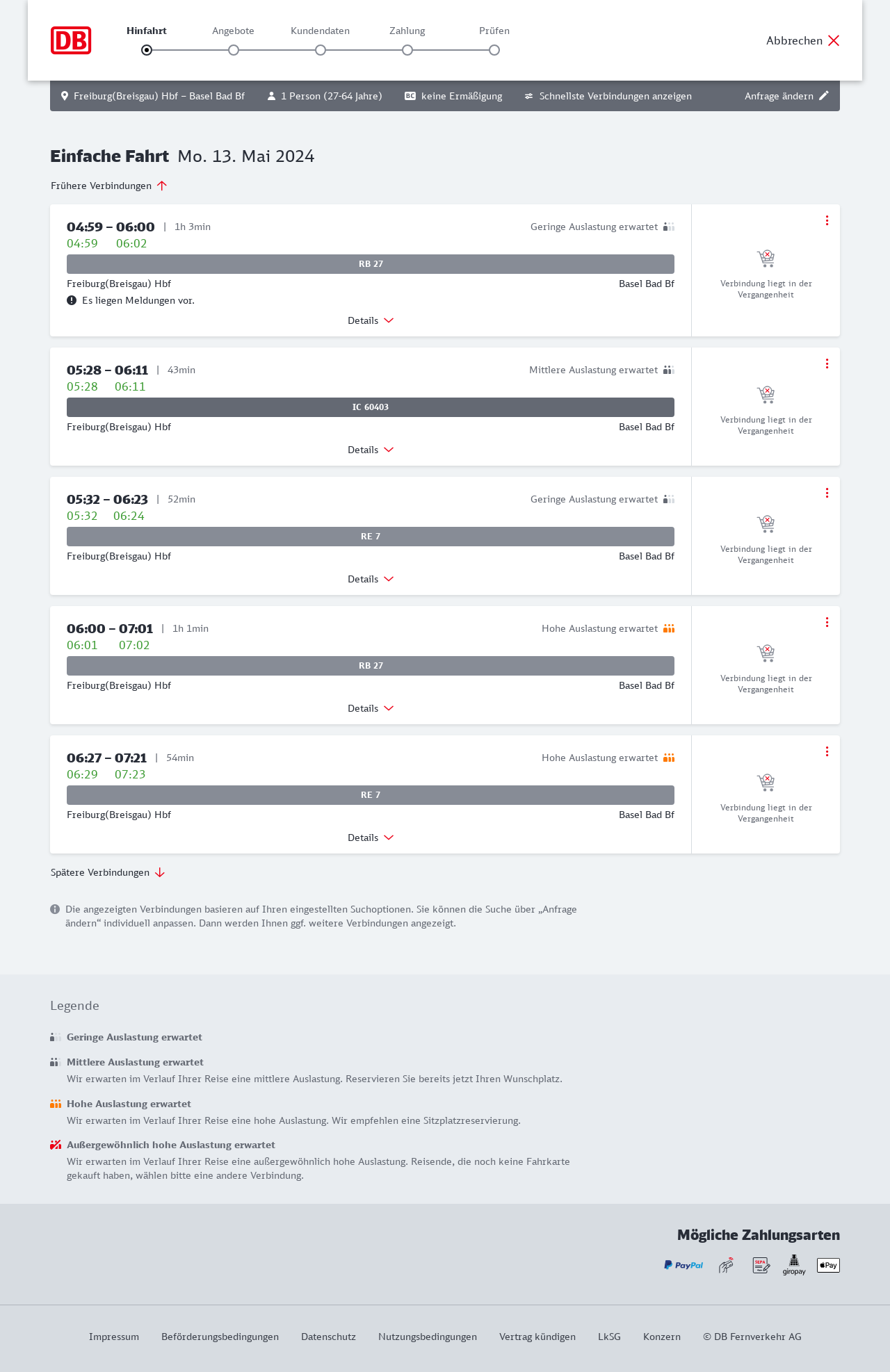Select the Zahlung step circle
Viewport: 890px width, 1372px height.
pos(407,50)
